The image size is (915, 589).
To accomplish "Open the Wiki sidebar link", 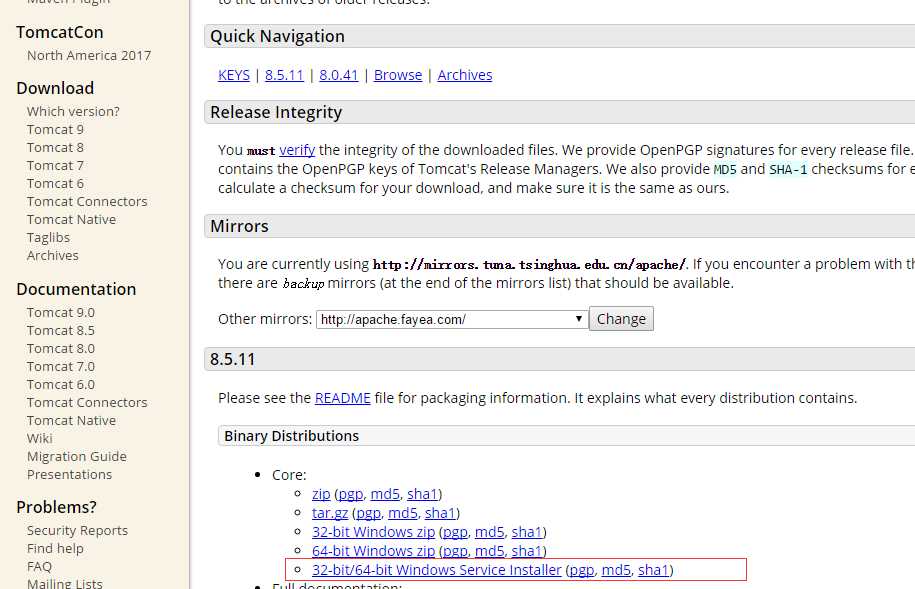I will coord(40,438).
